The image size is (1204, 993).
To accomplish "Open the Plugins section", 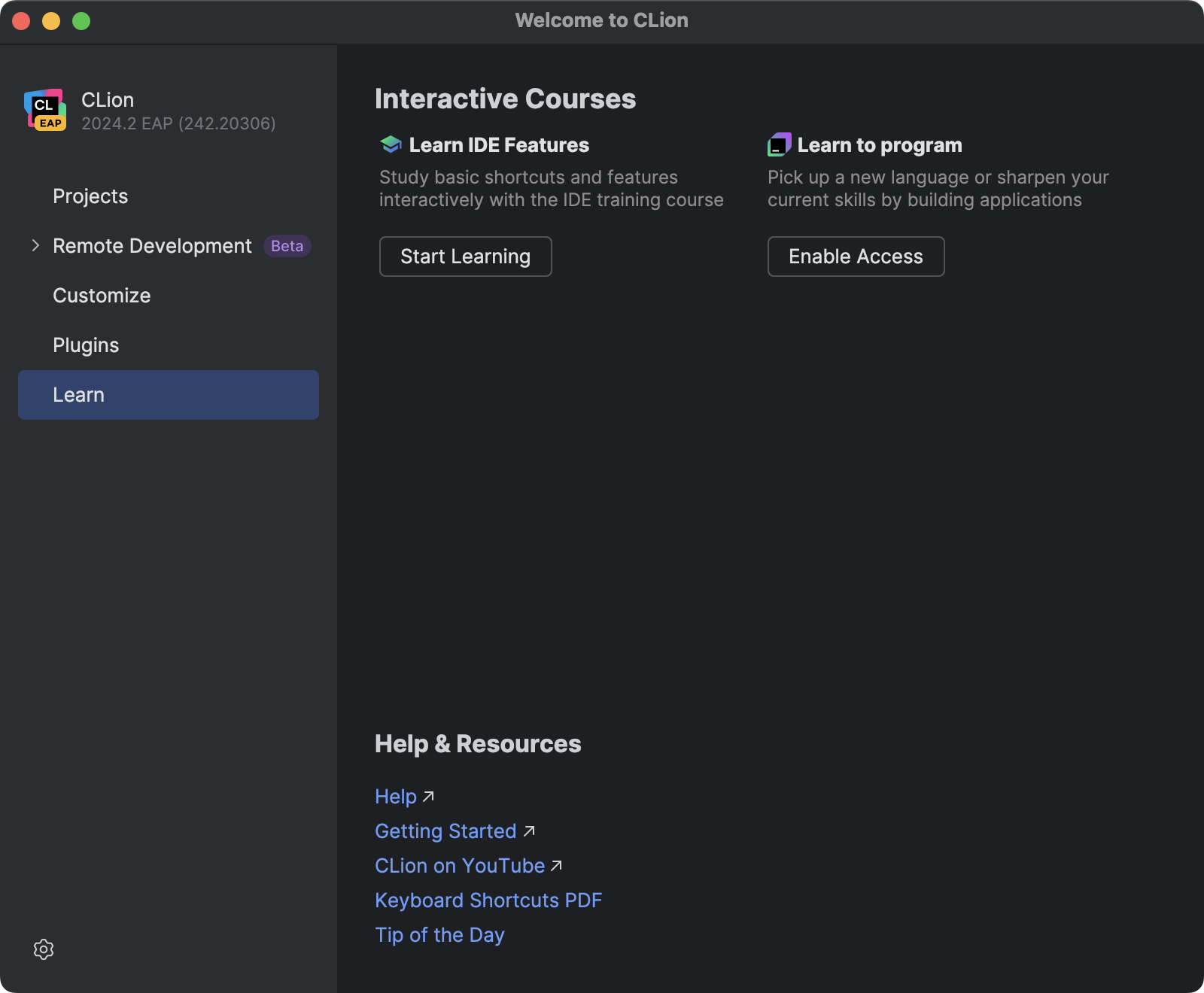I will [85, 345].
